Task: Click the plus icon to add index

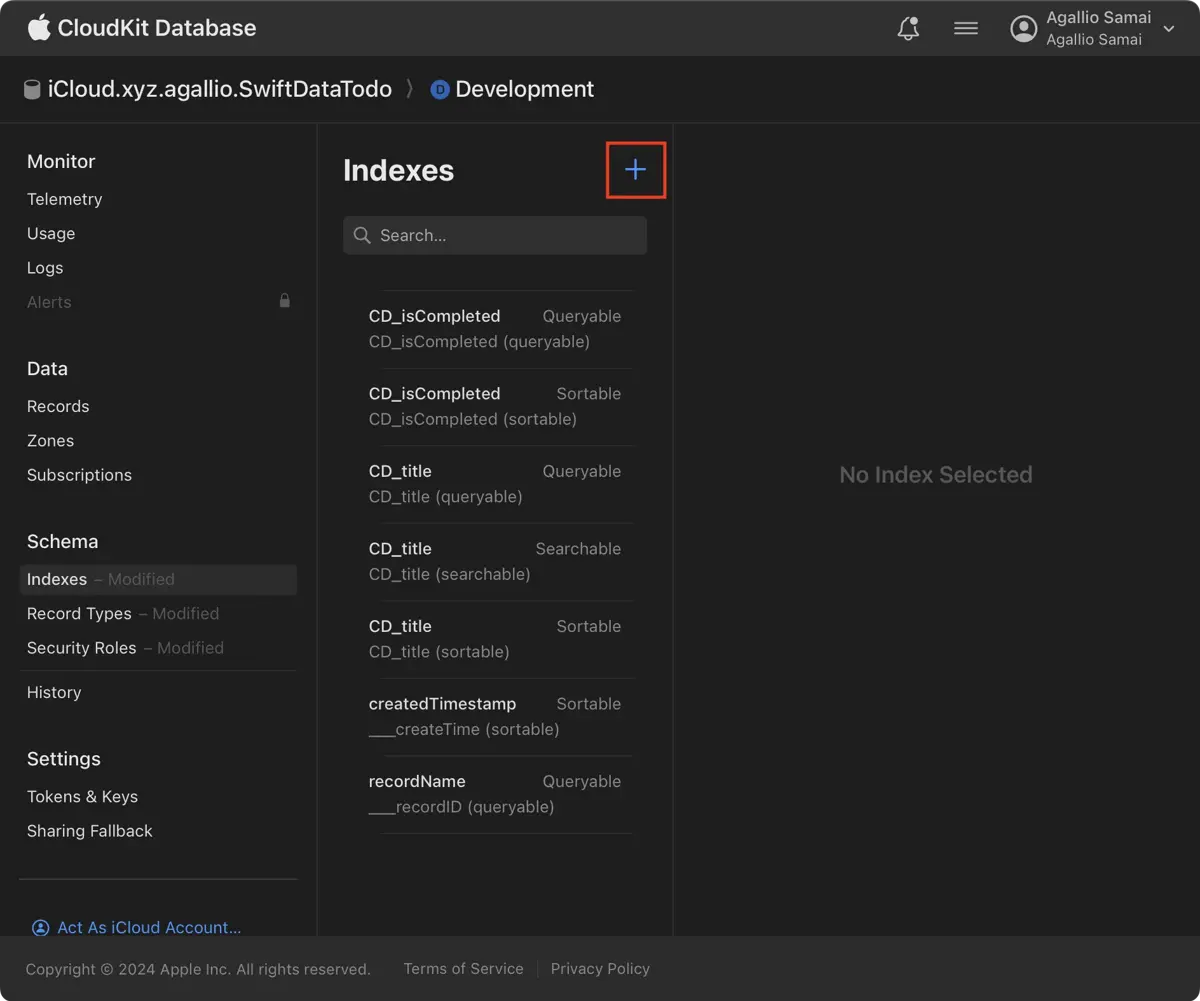Action: pos(635,170)
